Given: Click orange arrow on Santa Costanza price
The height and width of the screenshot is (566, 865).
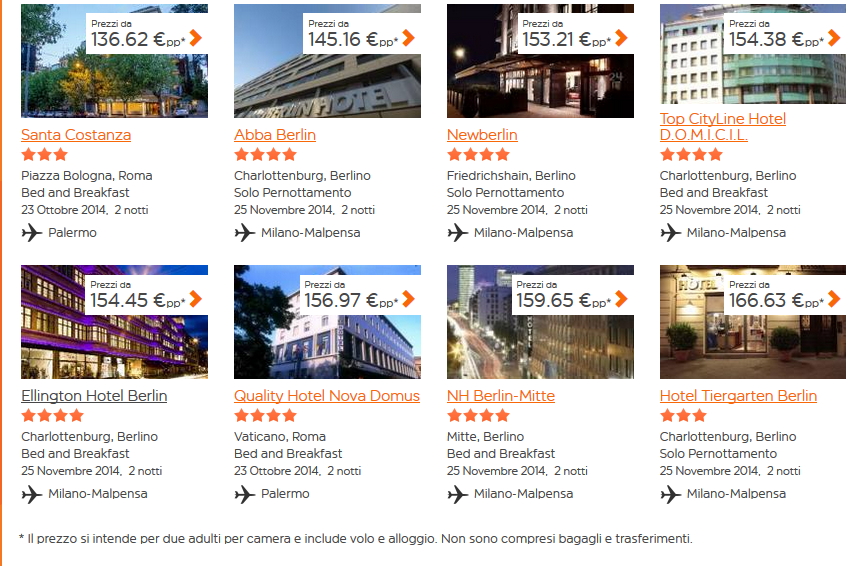Looking at the screenshot, I should point(195,38).
